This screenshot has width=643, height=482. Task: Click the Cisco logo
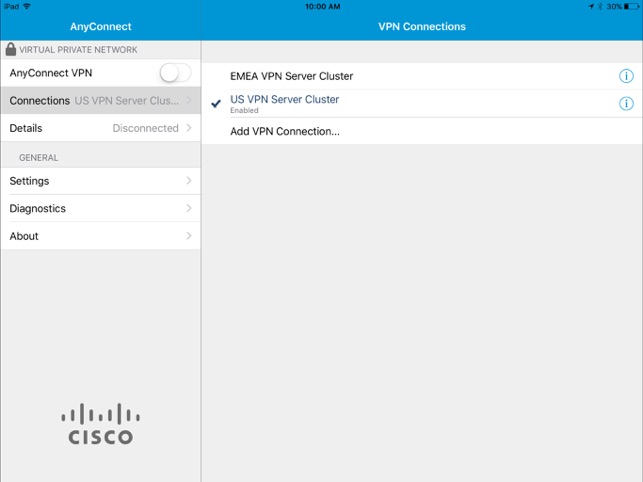(100, 424)
